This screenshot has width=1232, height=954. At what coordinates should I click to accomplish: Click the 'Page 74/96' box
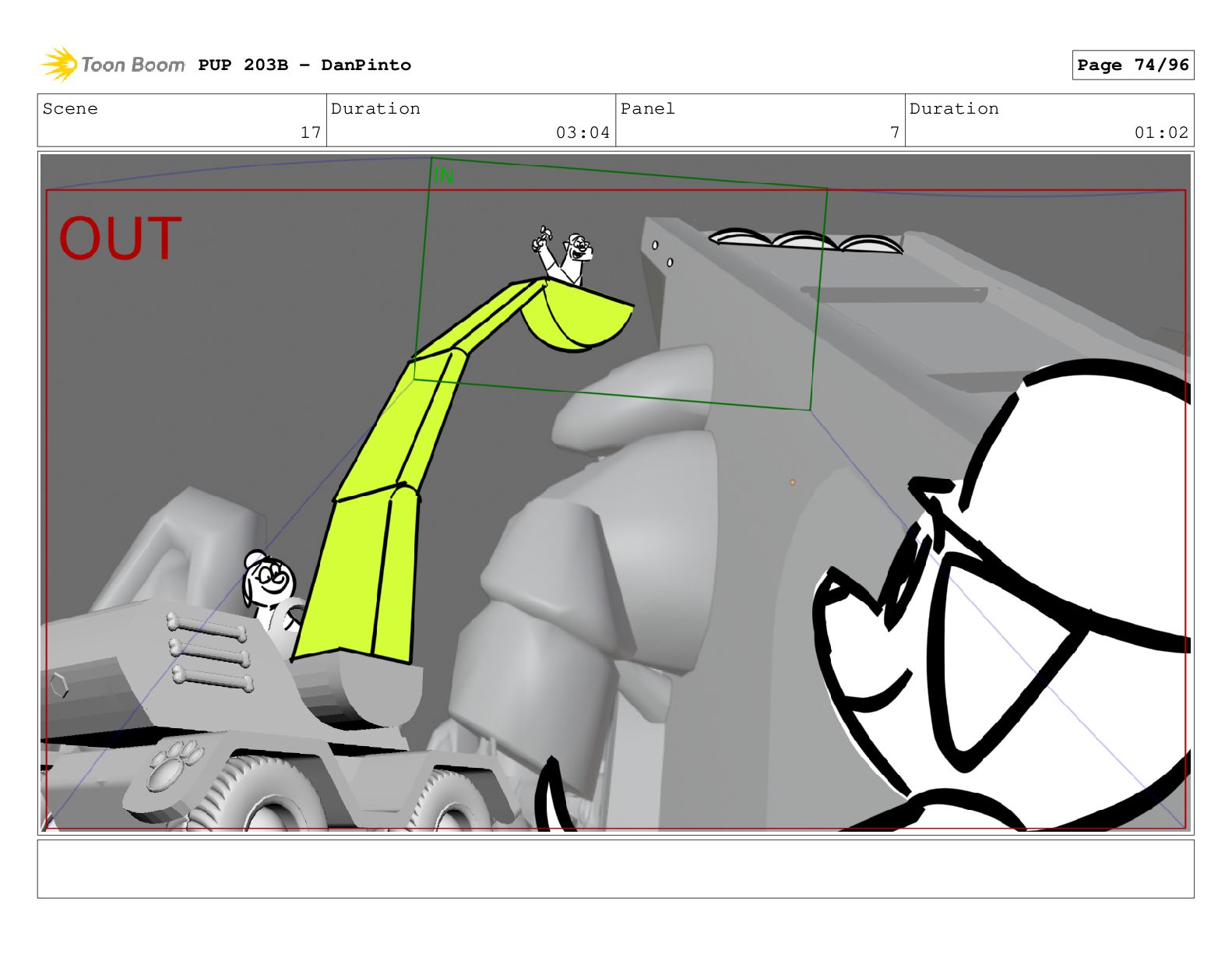pyautogui.click(x=1132, y=65)
